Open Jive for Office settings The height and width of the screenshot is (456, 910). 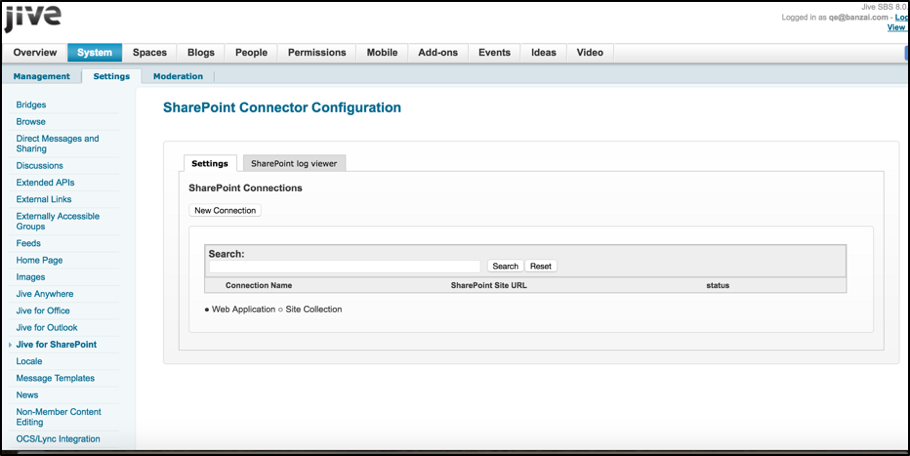click(43, 310)
